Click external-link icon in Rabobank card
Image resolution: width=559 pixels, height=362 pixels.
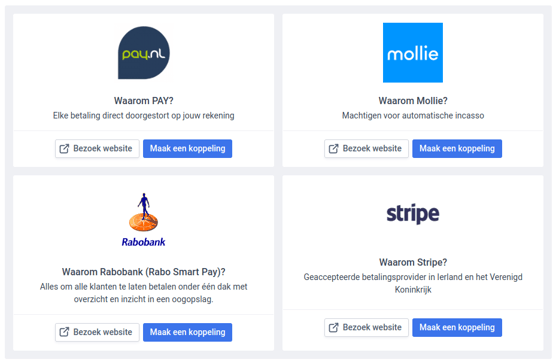point(64,332)
